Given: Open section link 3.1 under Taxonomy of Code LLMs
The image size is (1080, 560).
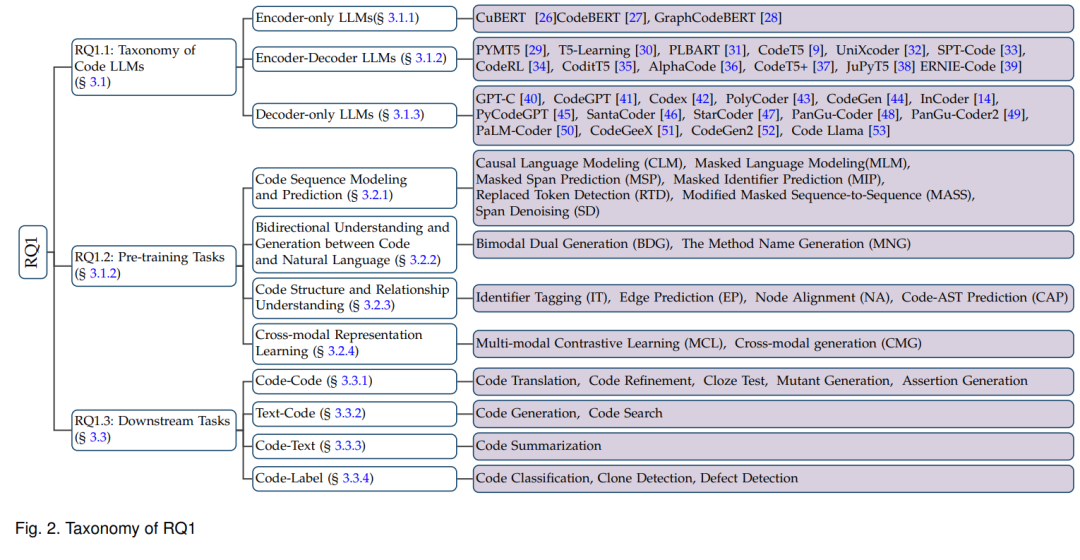Looking at the screenshot, I should 98,82.
